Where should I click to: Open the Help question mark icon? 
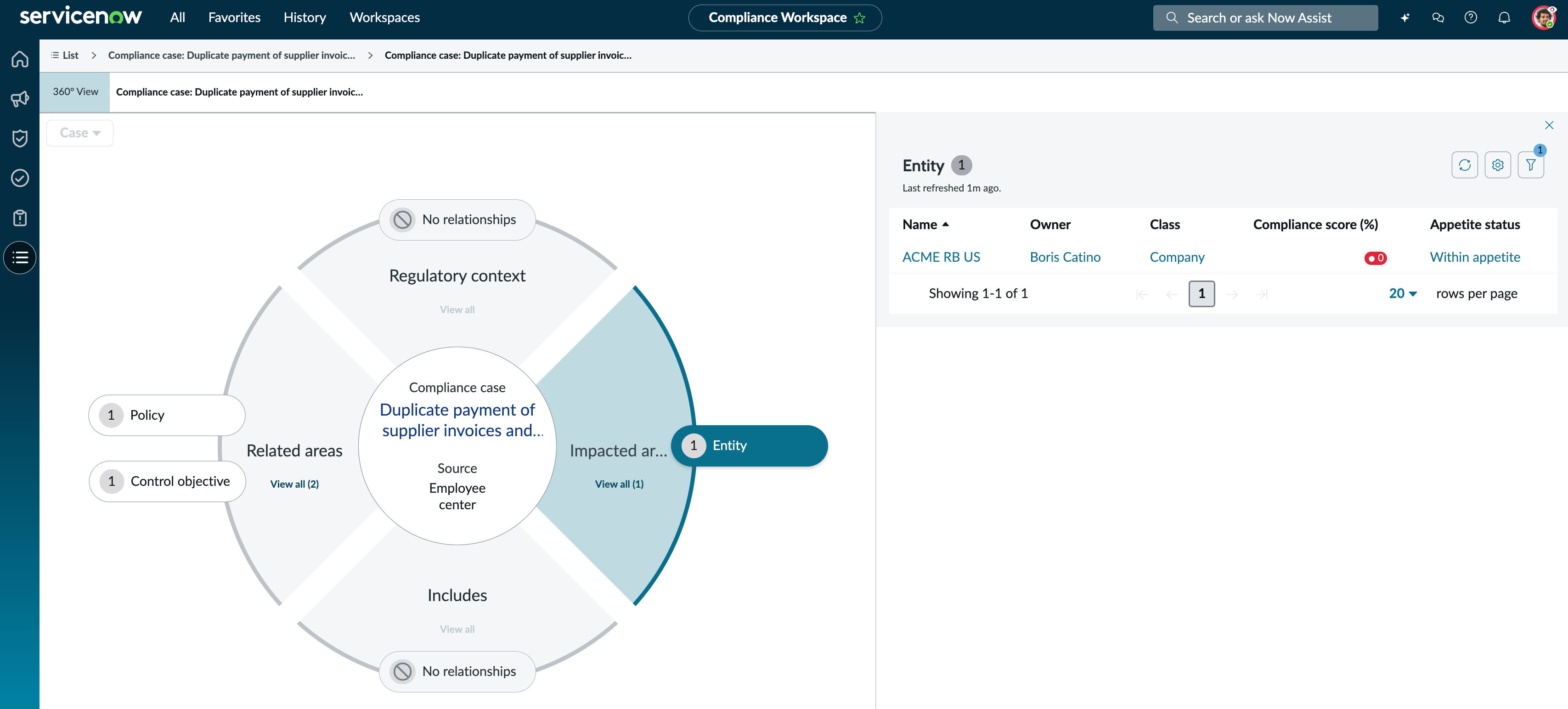coord(1471,17)
